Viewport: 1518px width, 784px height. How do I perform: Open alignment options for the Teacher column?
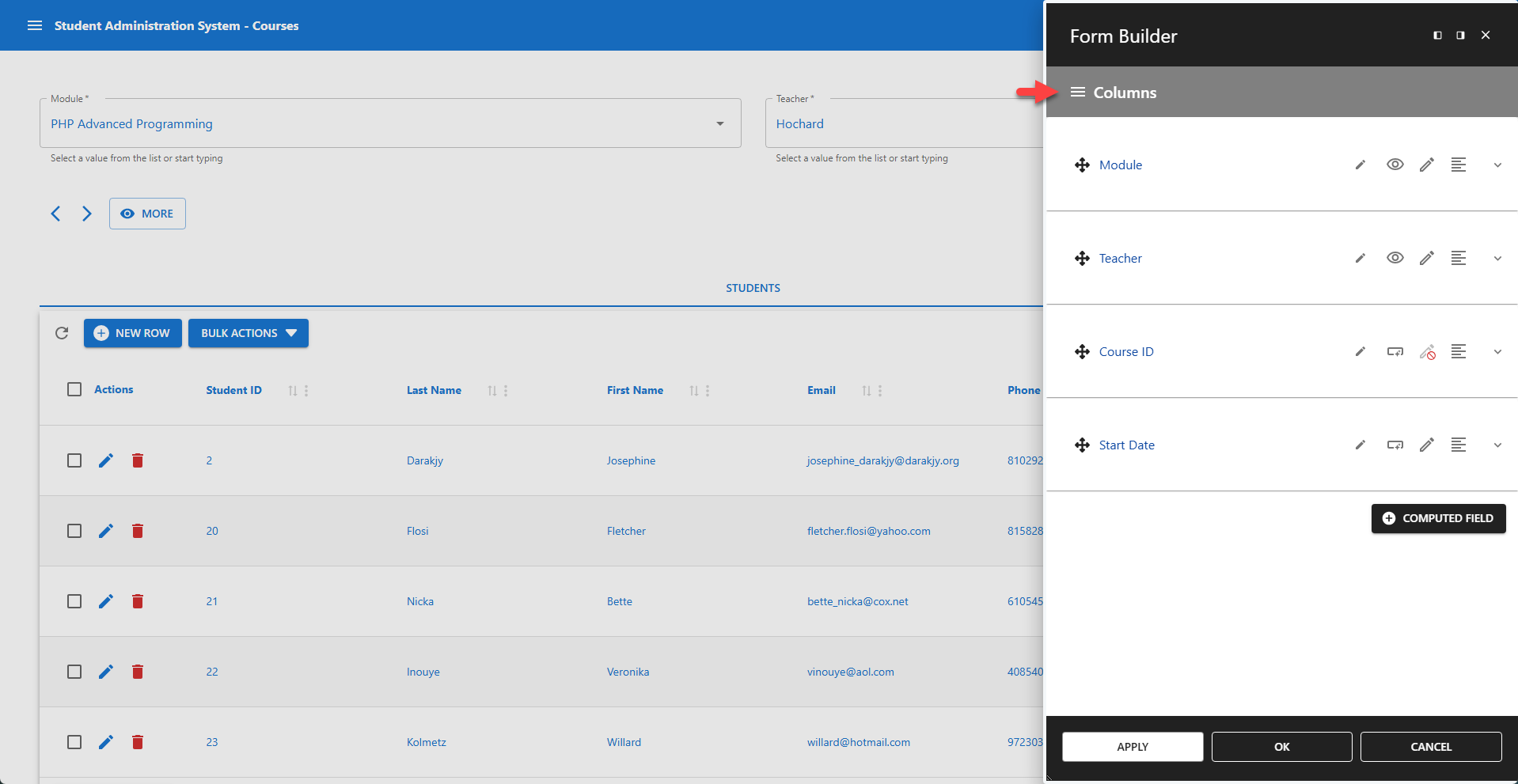(x=1459, y=258)
